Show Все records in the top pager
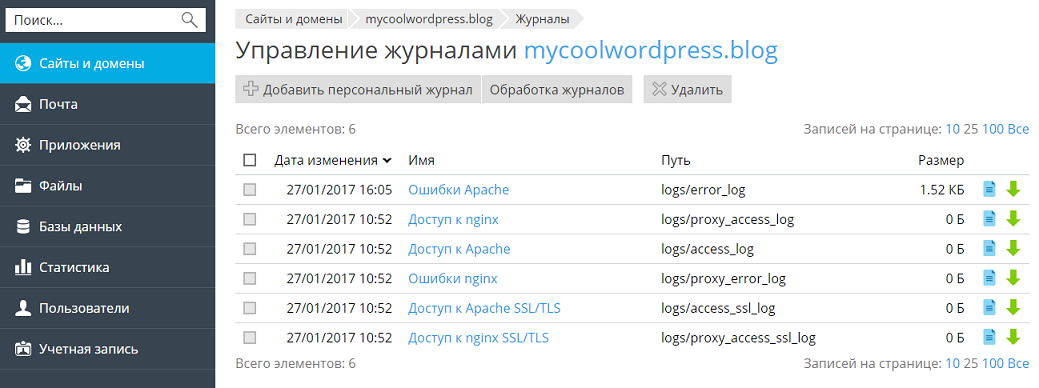1039x388 pixels. pos(1018,129)
